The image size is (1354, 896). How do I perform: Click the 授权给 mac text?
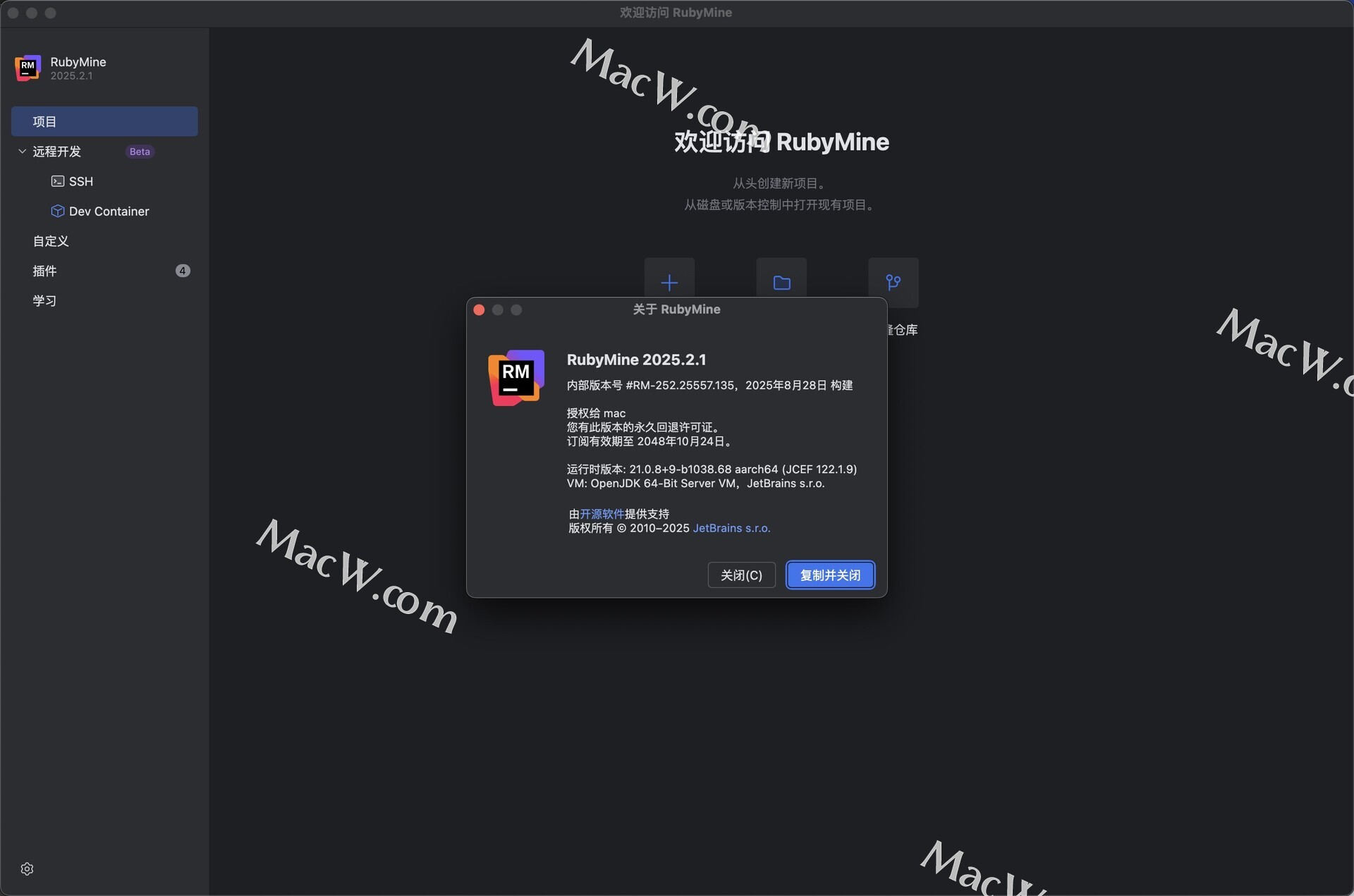pyautogui.click(x=596, y=413)
